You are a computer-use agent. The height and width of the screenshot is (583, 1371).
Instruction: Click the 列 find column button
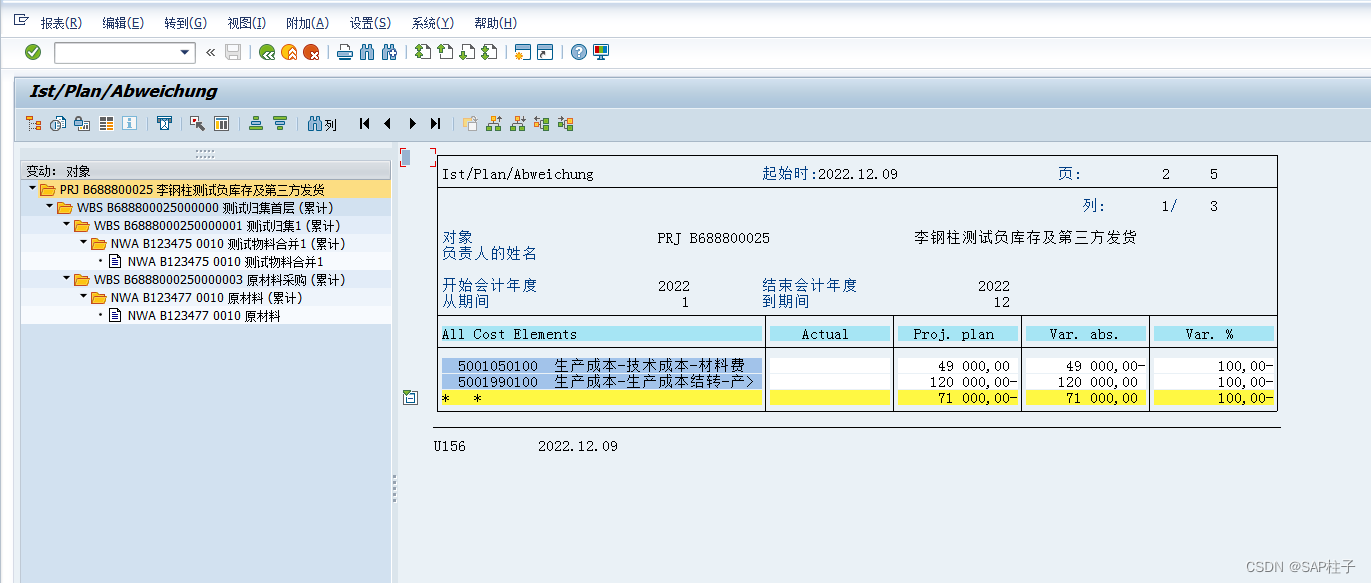[x=322, y=124]
